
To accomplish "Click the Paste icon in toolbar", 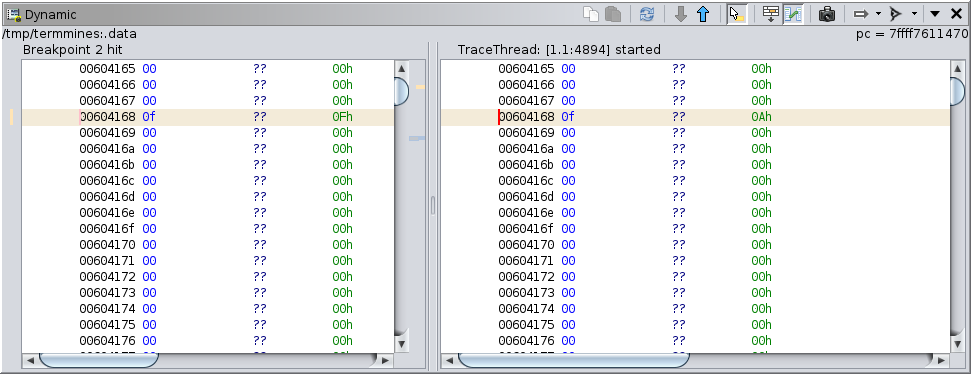I will [x=613, y=14].
